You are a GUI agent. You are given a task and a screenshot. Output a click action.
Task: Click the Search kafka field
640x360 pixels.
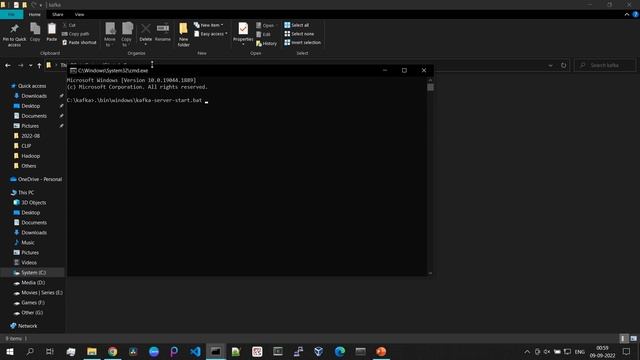[605, 65]
